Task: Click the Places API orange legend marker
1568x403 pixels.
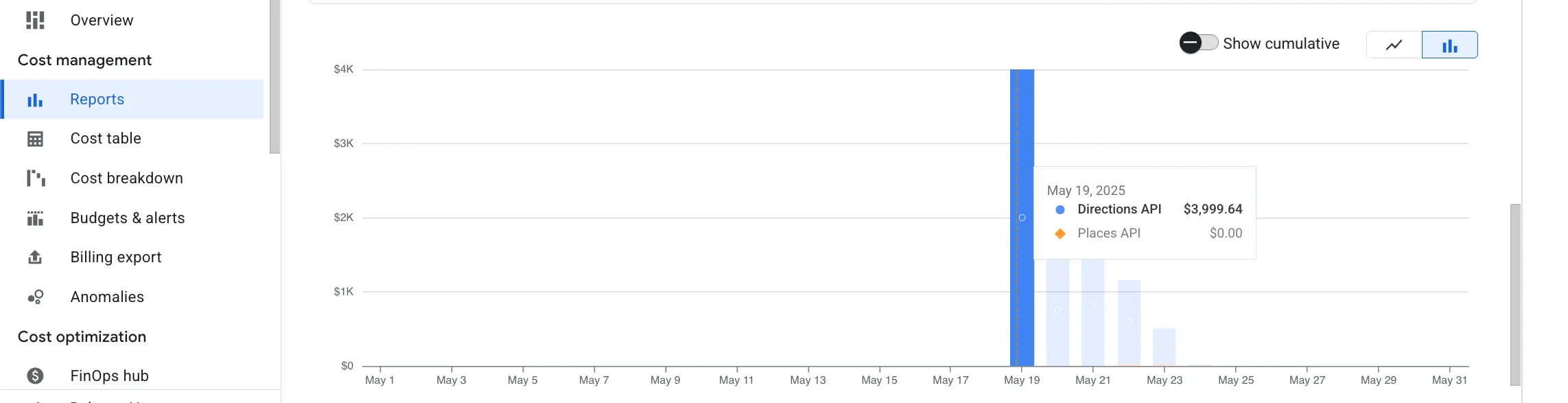Action: (1060, 233)
